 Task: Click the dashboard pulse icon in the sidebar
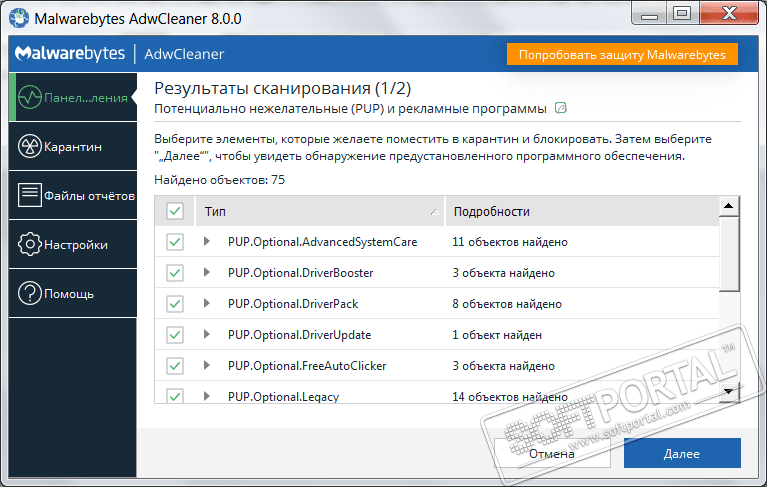[x=30, y=97]
